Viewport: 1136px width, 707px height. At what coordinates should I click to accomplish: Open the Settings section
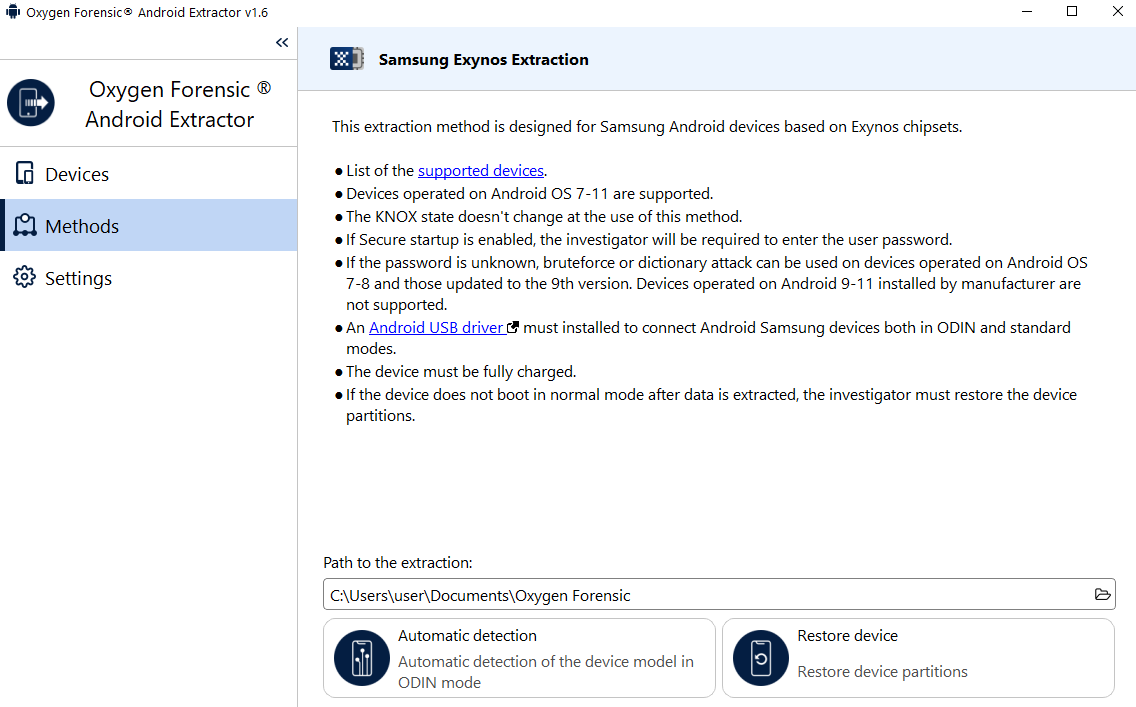tap(149, 278)
